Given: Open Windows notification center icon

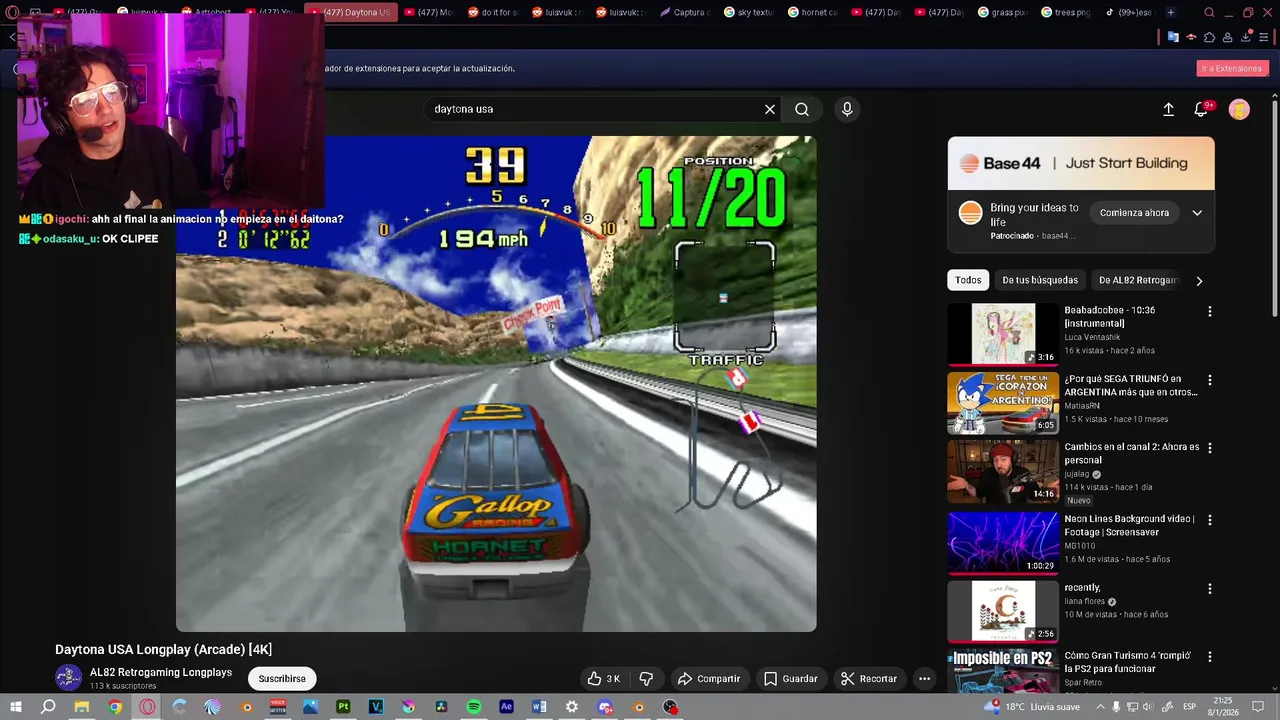Looking at the screenshot, I should pyautogui.click(x=1258, y=707).
